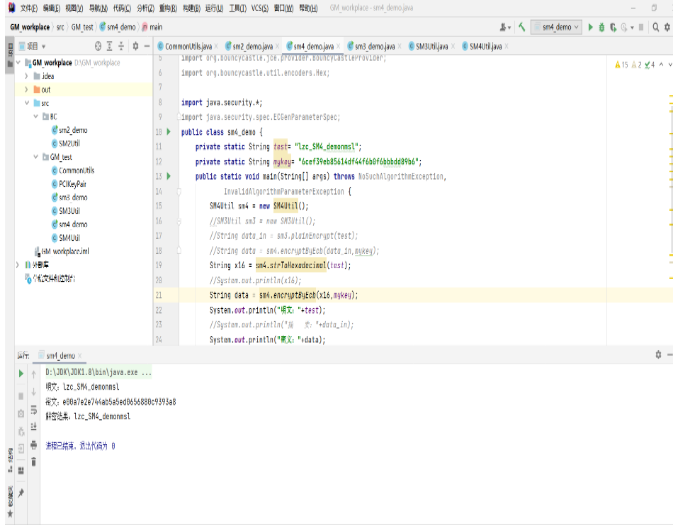Image resolution: width=673 pixels, height=525 pixels.
Task: Collapse the GM_workplace root node
Action: 18,63
